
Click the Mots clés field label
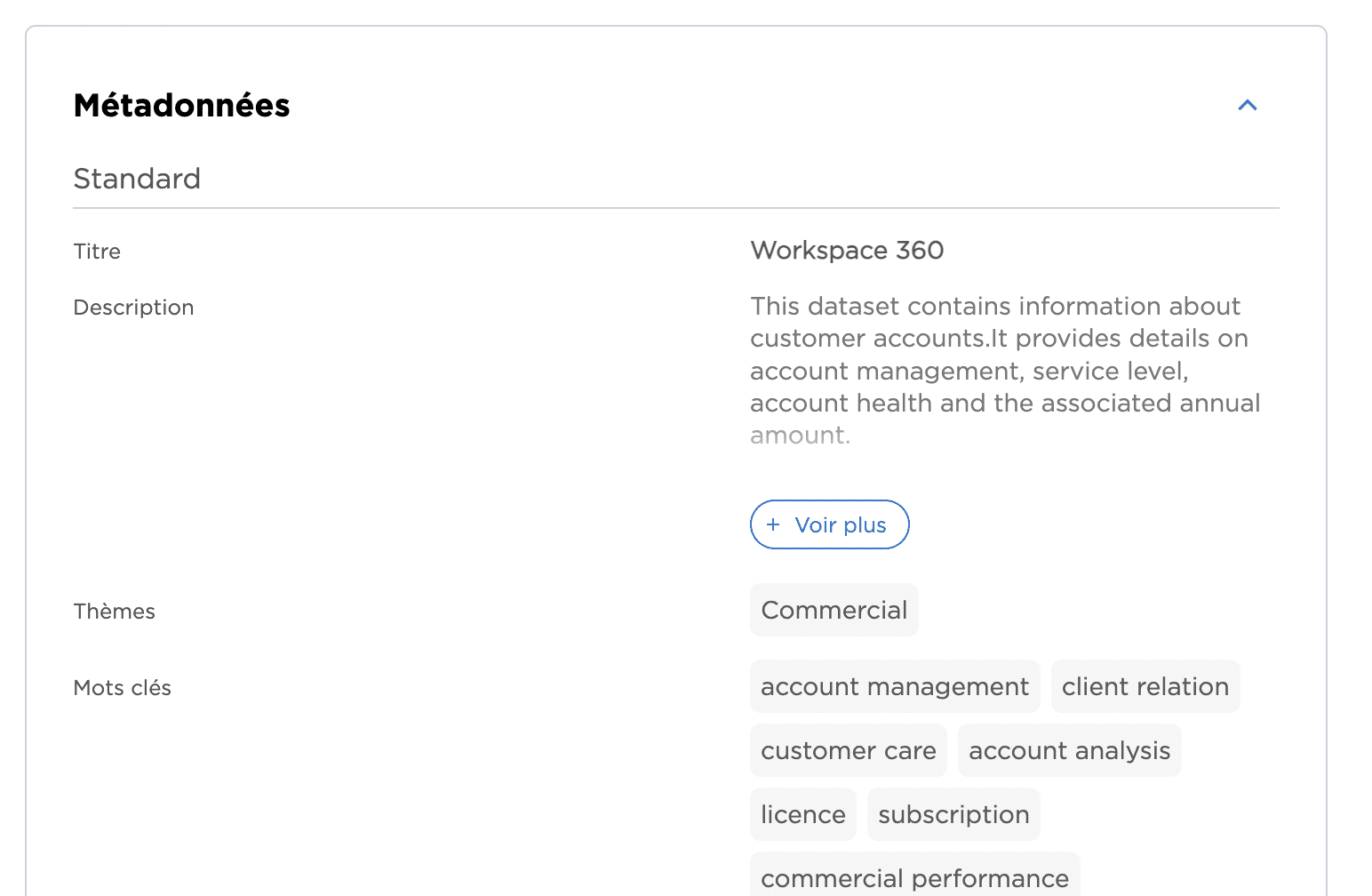click(122, 688)
